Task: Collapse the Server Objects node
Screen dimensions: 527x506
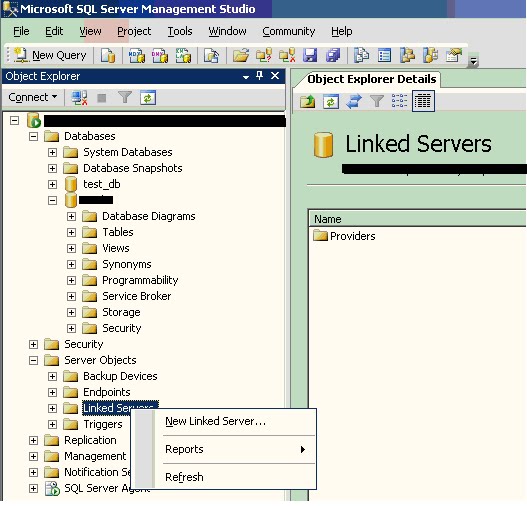Action: tap(33, 361)
